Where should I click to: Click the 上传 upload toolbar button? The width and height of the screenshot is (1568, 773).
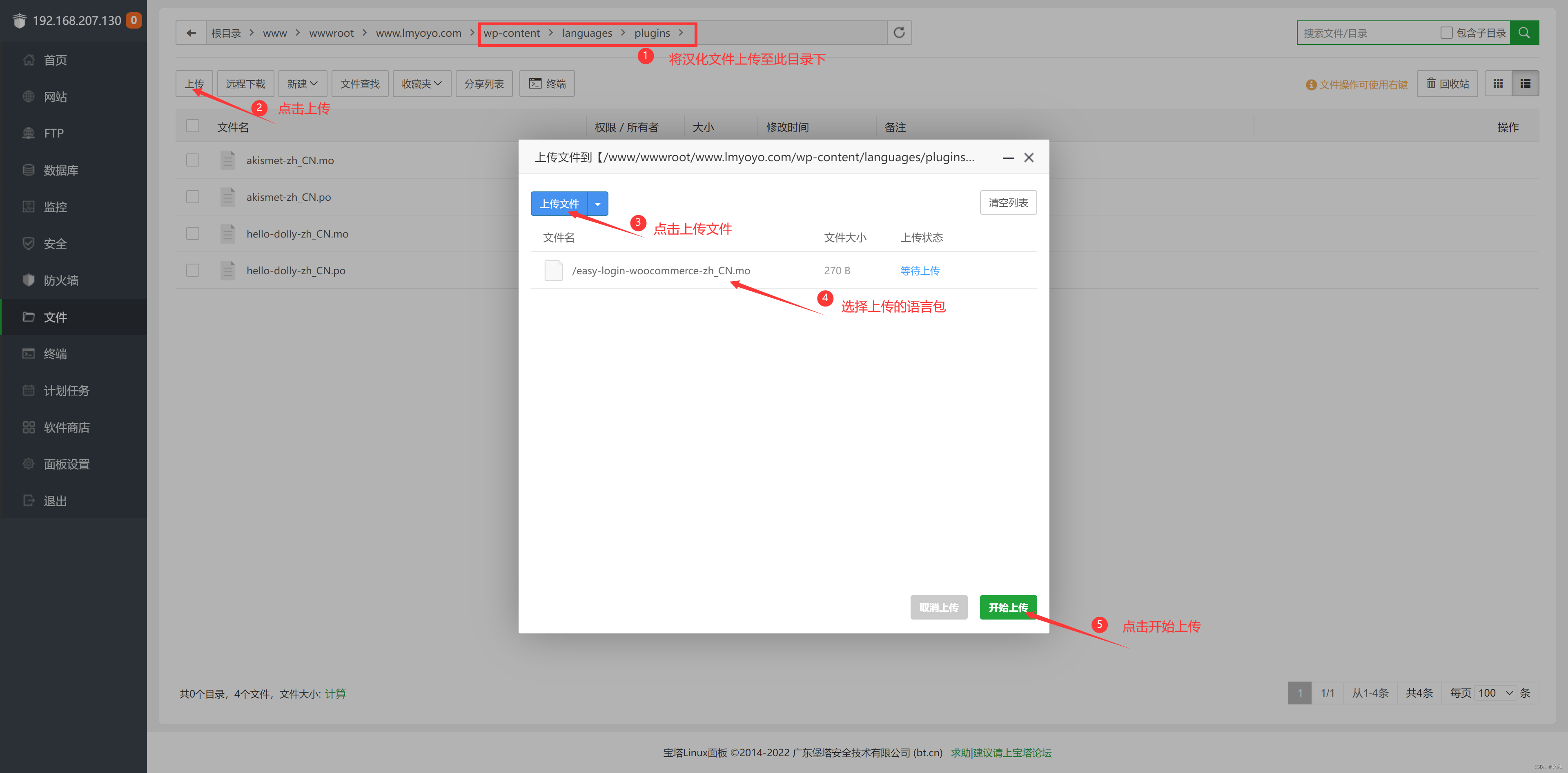(194, 84)
